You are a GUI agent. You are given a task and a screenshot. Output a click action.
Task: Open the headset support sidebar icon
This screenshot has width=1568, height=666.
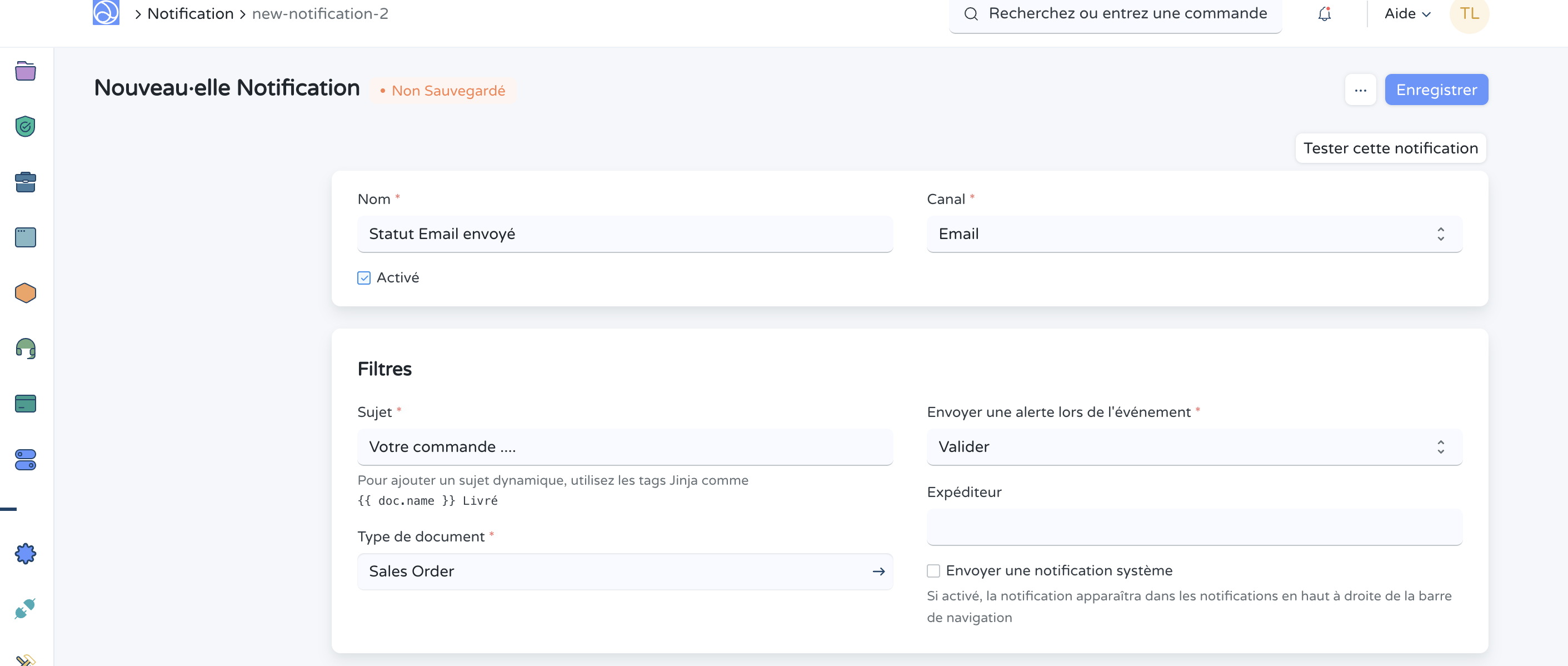(x=25, y=348)
